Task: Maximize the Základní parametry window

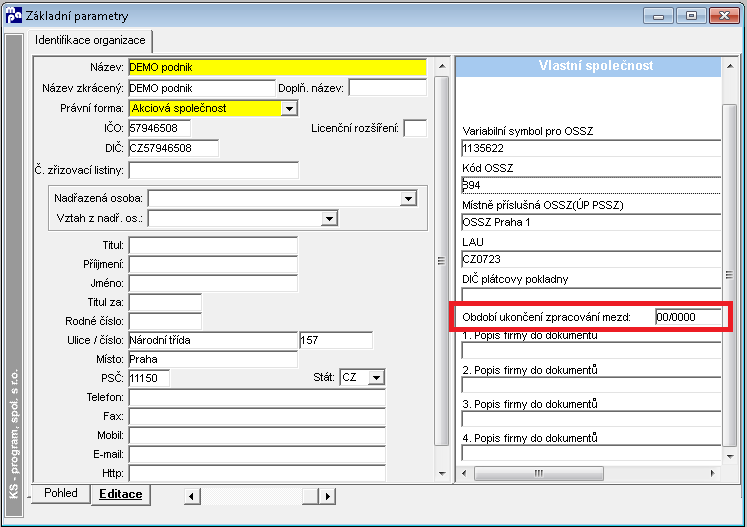Action: click(x=691, y=16)
